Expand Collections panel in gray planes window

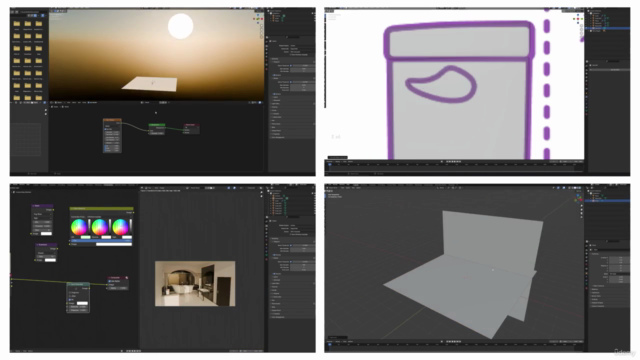[610, 293]
